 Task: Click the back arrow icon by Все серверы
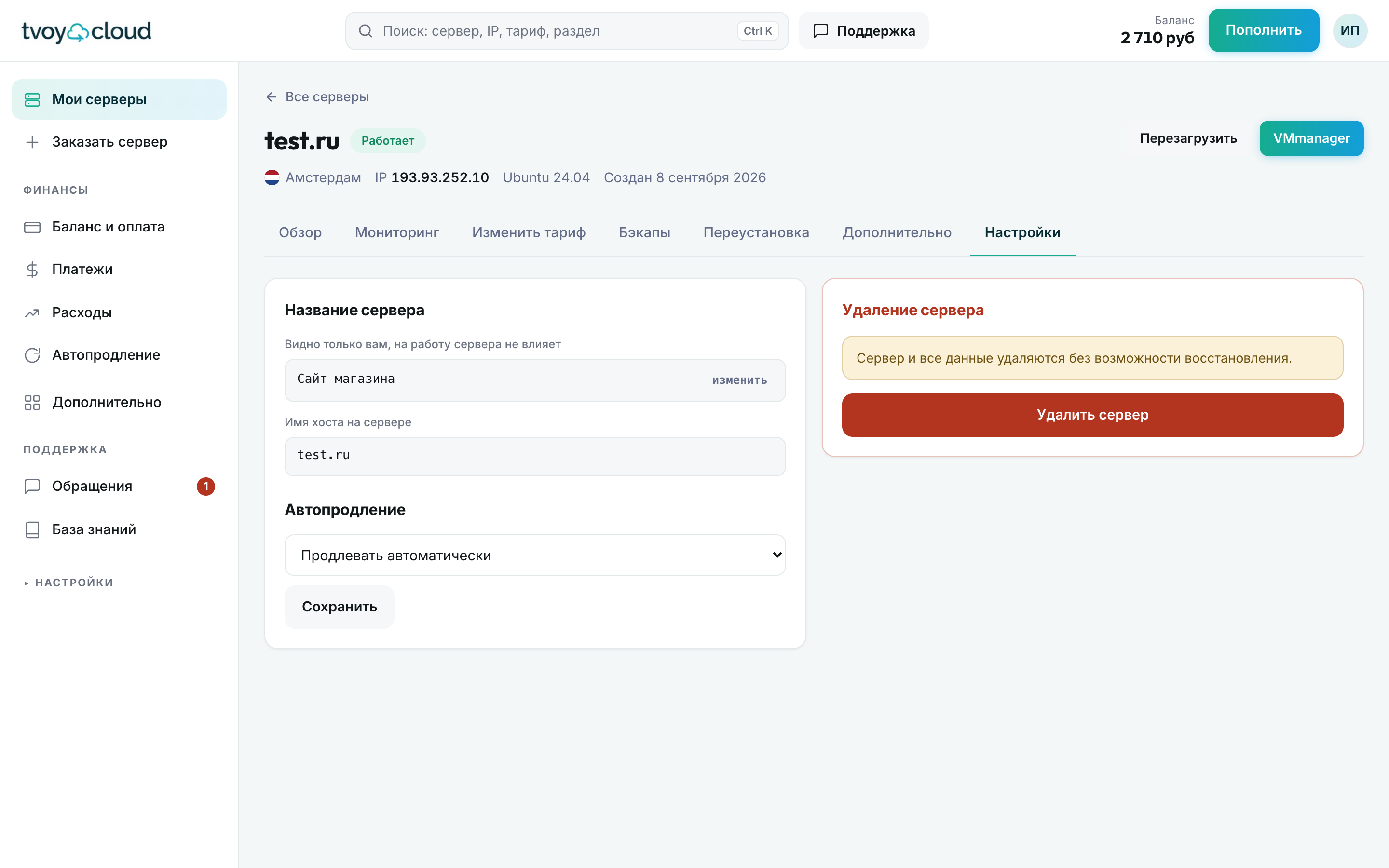point(272,97)
